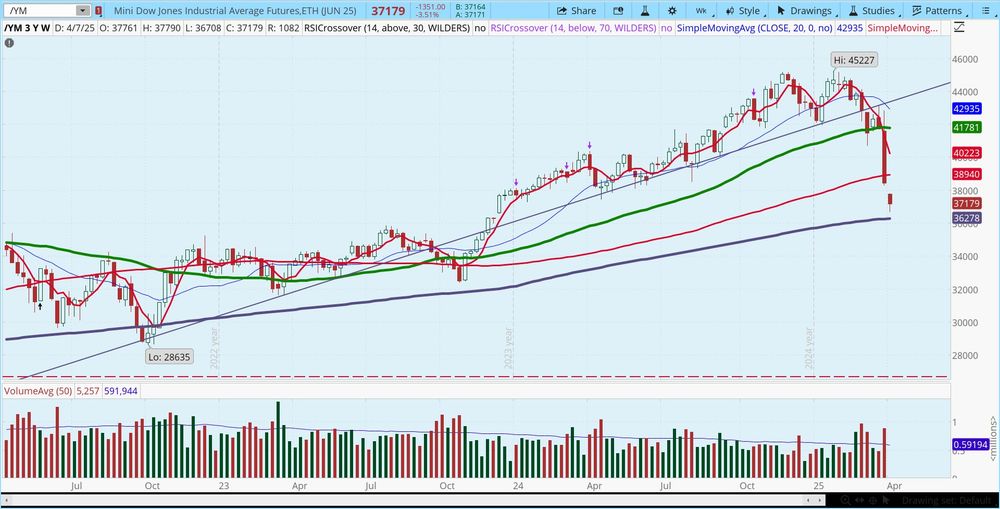
Task: Click the chart snapshot icon next to Share
Action: coord(618,10)
